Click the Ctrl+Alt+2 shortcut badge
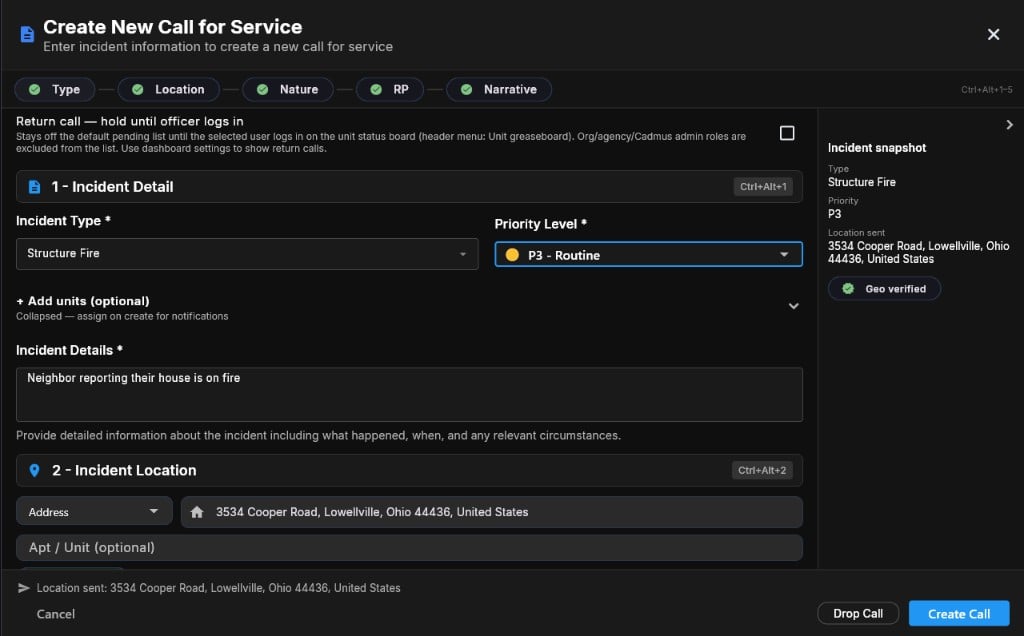 pos(762,470)
